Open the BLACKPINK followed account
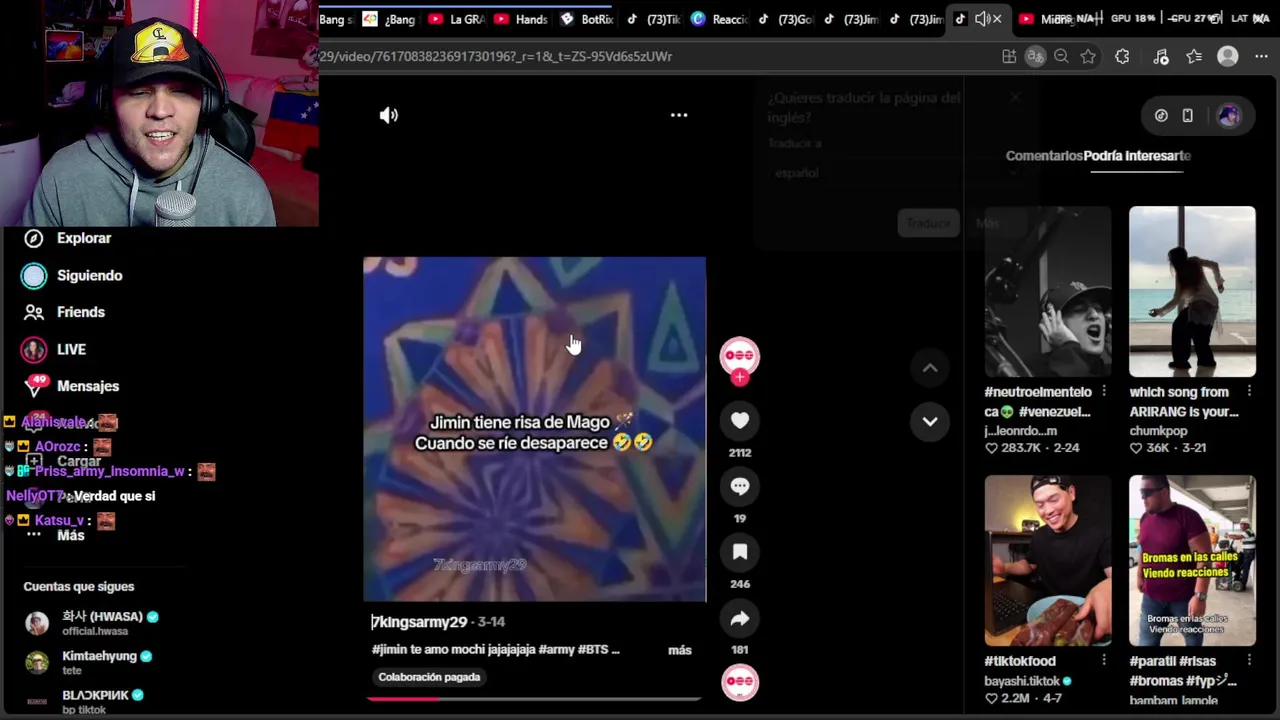Viewport: 1280px width, 720px height. 85,700
